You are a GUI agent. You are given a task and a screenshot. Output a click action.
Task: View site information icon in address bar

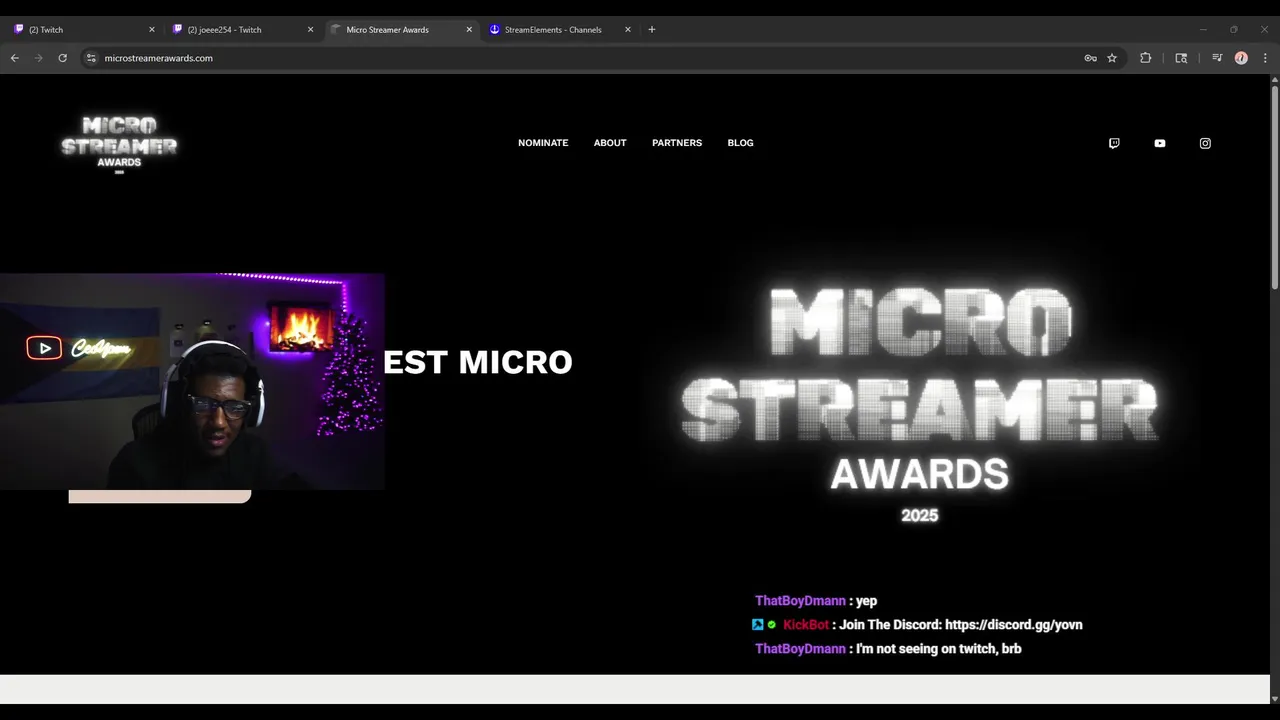(91, 58)
